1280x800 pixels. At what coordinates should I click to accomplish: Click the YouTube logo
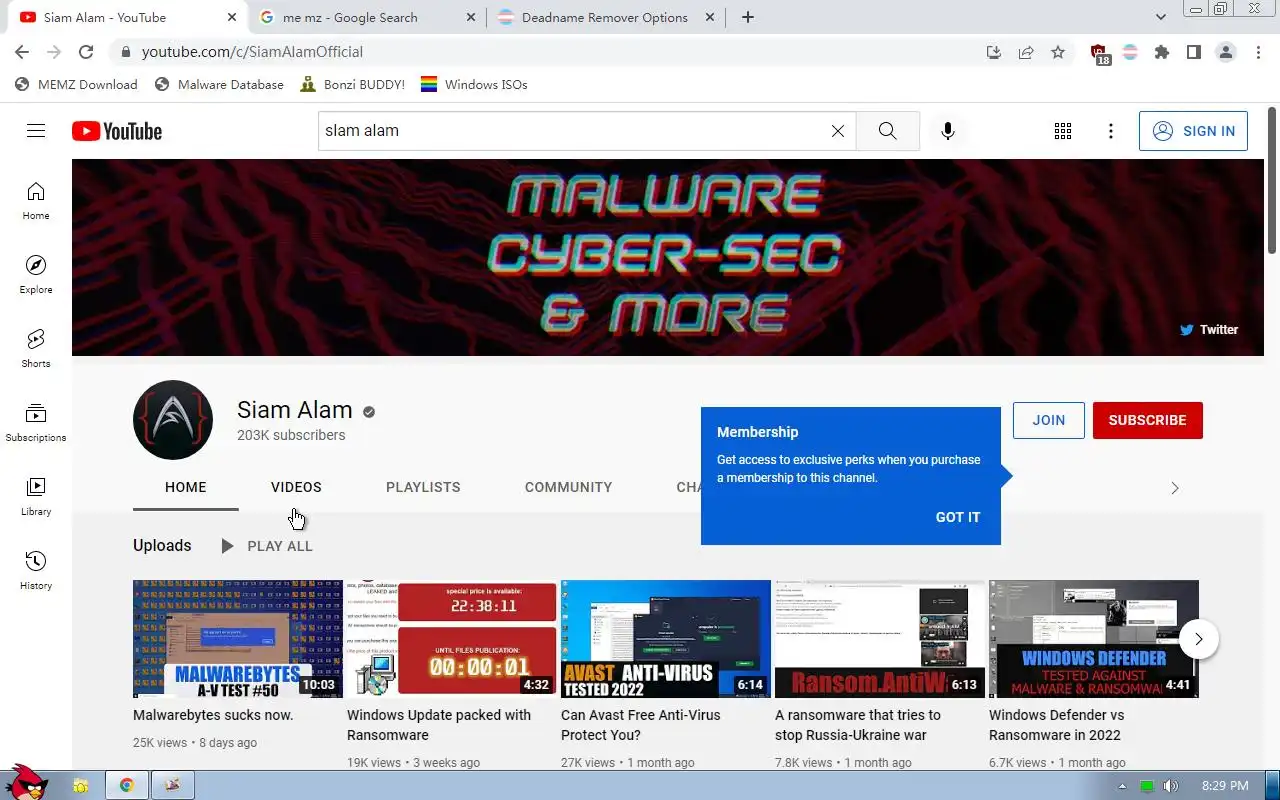coord(117,131)
